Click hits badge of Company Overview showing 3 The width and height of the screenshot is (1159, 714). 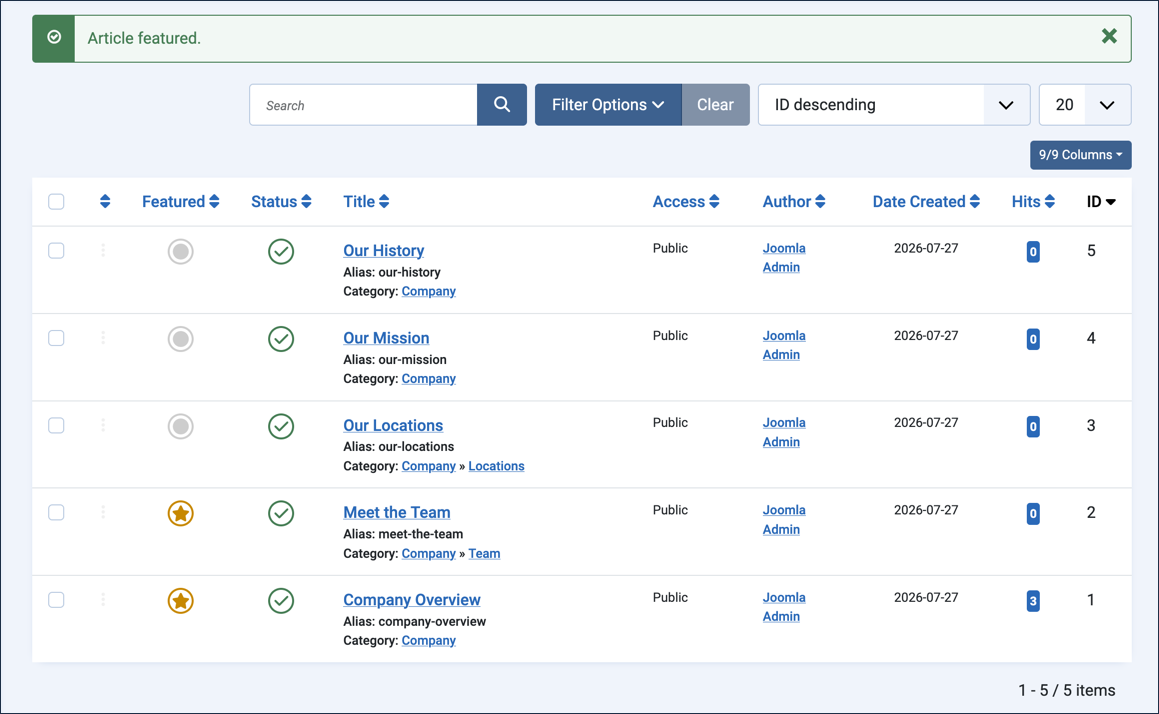[x=1033, y=601]
